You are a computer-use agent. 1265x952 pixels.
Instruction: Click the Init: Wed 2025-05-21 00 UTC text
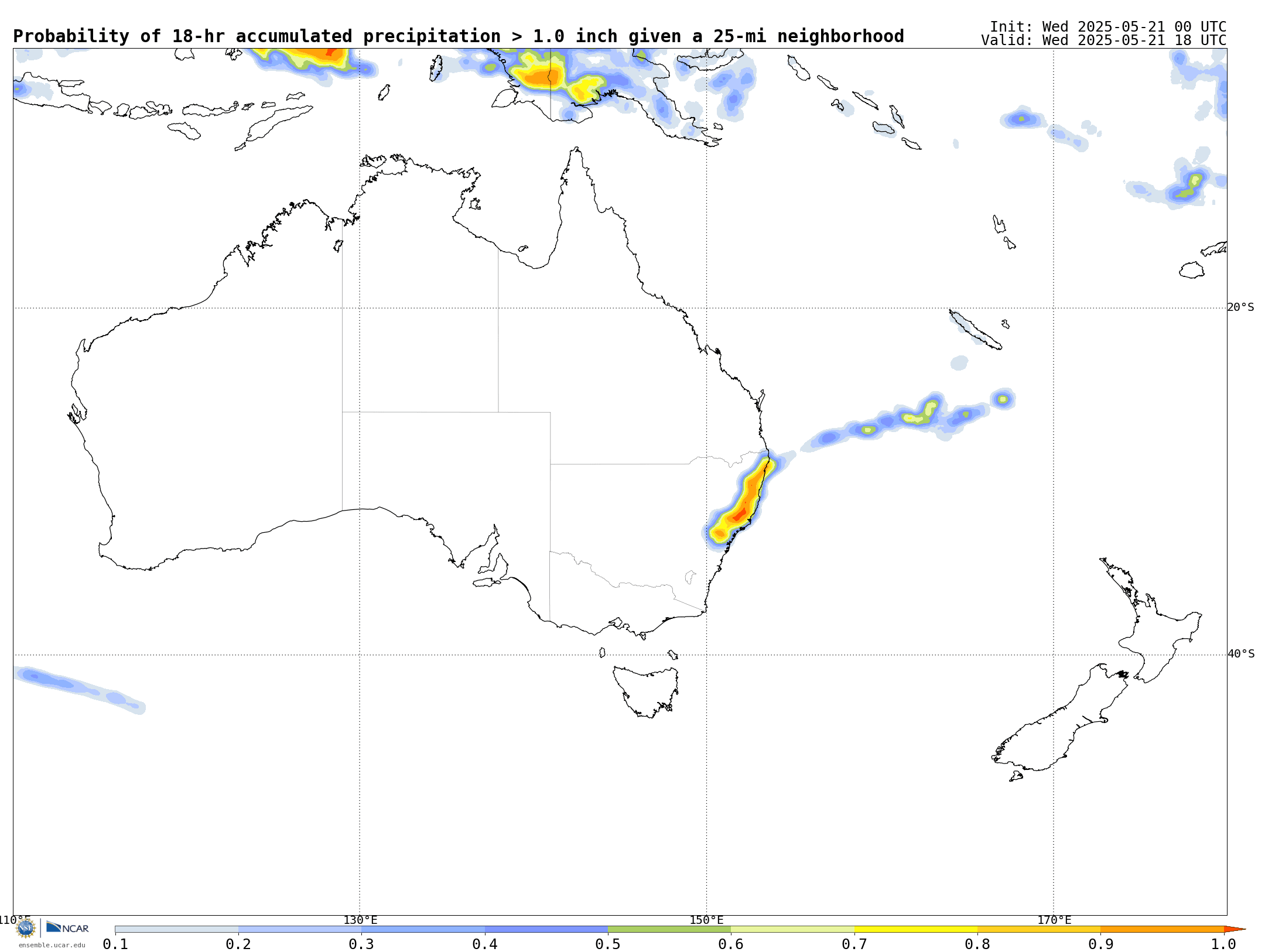(x=1108, y=27)
